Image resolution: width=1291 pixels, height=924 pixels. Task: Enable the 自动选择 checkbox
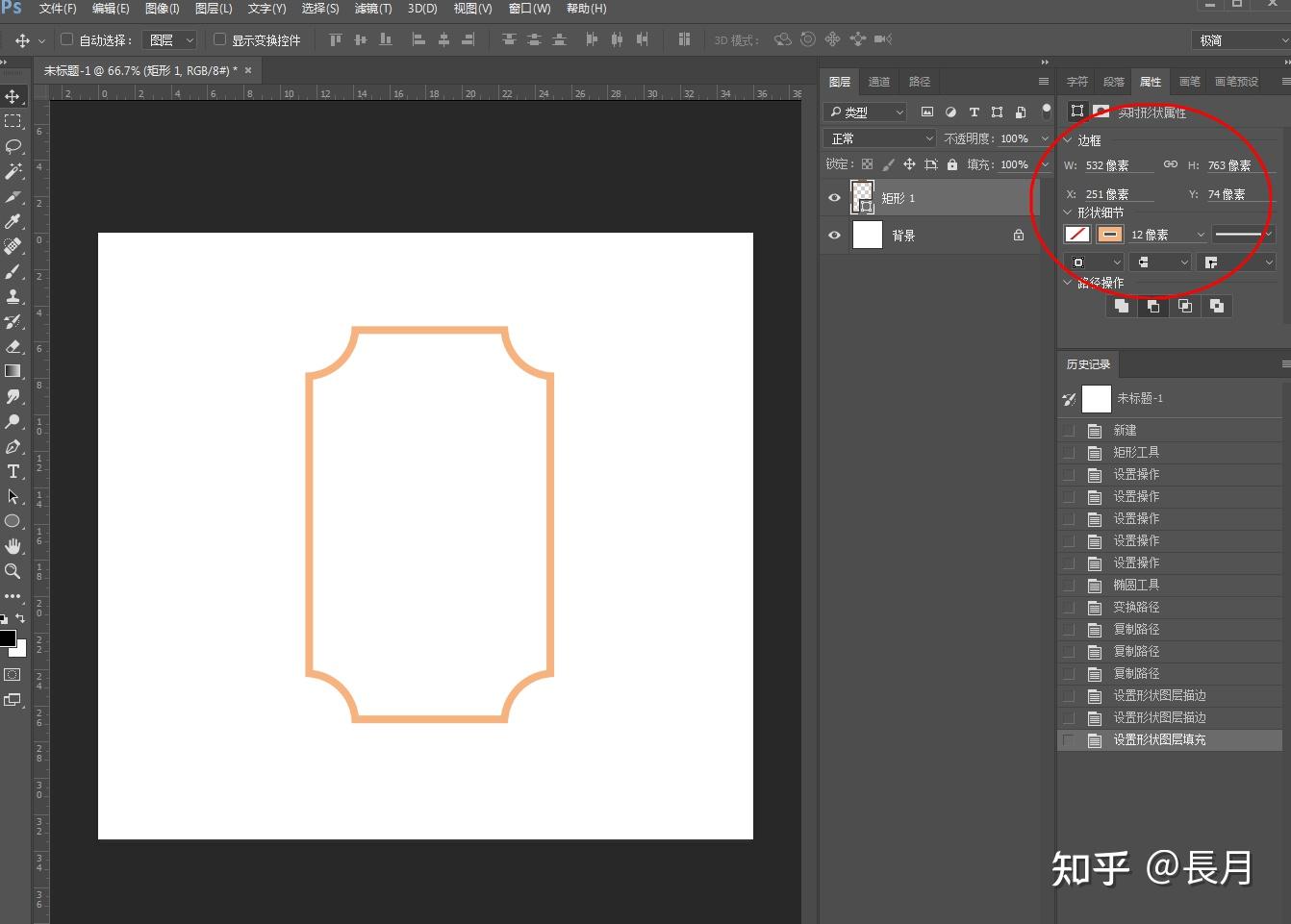[x=67, y=39]
